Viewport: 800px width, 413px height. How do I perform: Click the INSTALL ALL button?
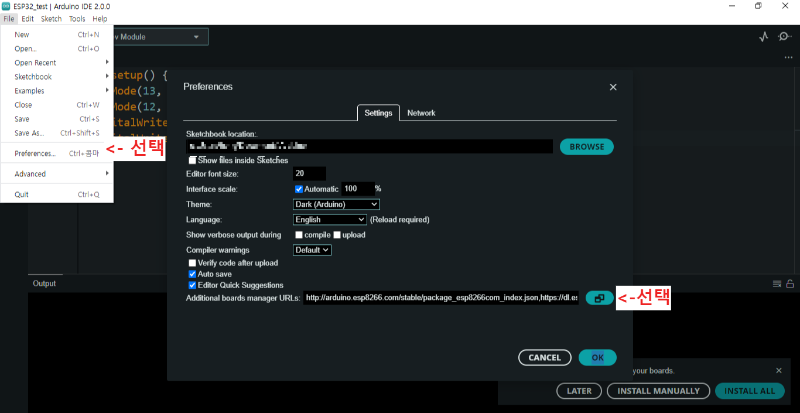(x=749, y=391)
